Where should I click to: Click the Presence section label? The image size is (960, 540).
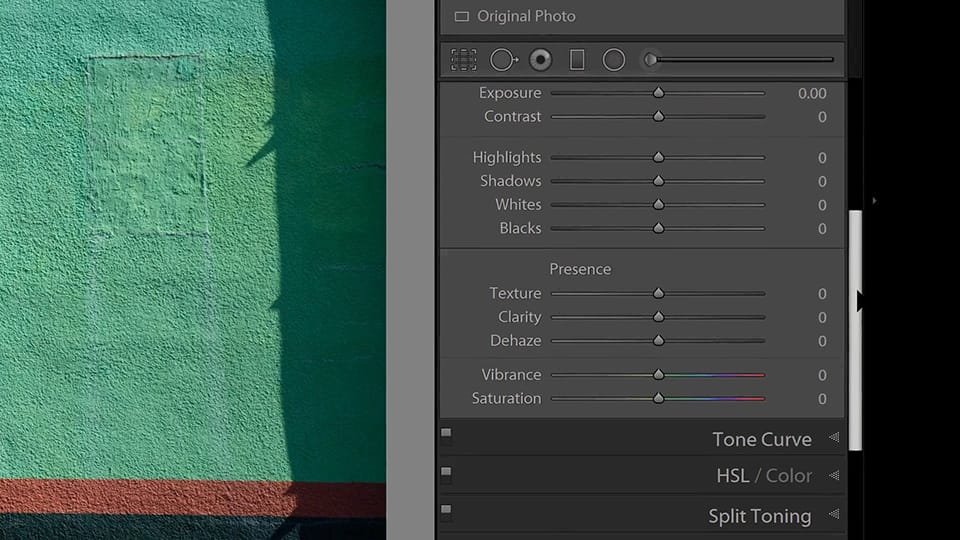click(580, 269)
